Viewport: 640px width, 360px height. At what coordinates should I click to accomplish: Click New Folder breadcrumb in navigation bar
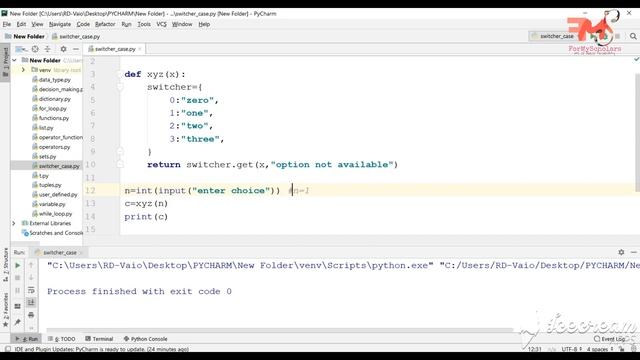(25, 36)
